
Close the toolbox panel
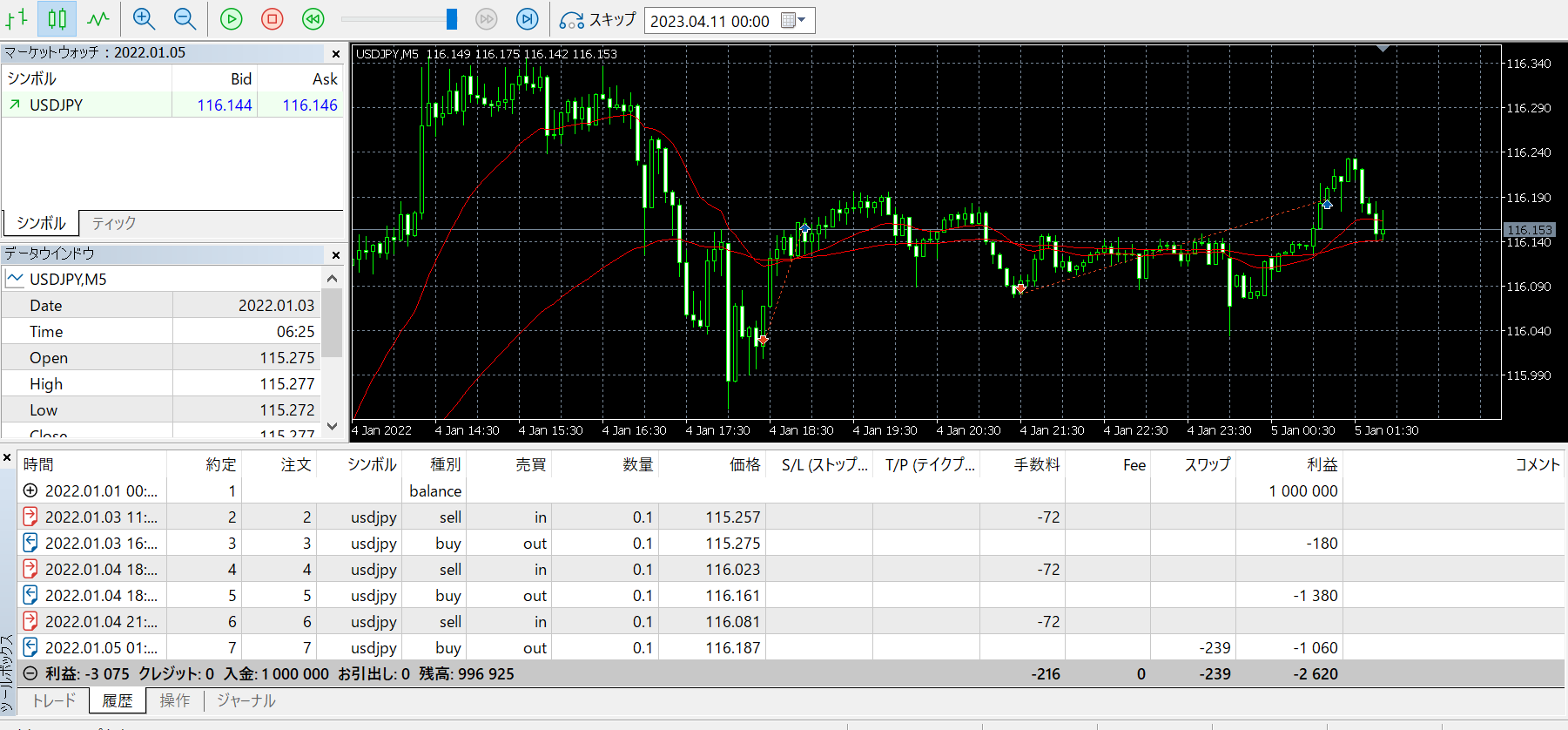(7, 457)
